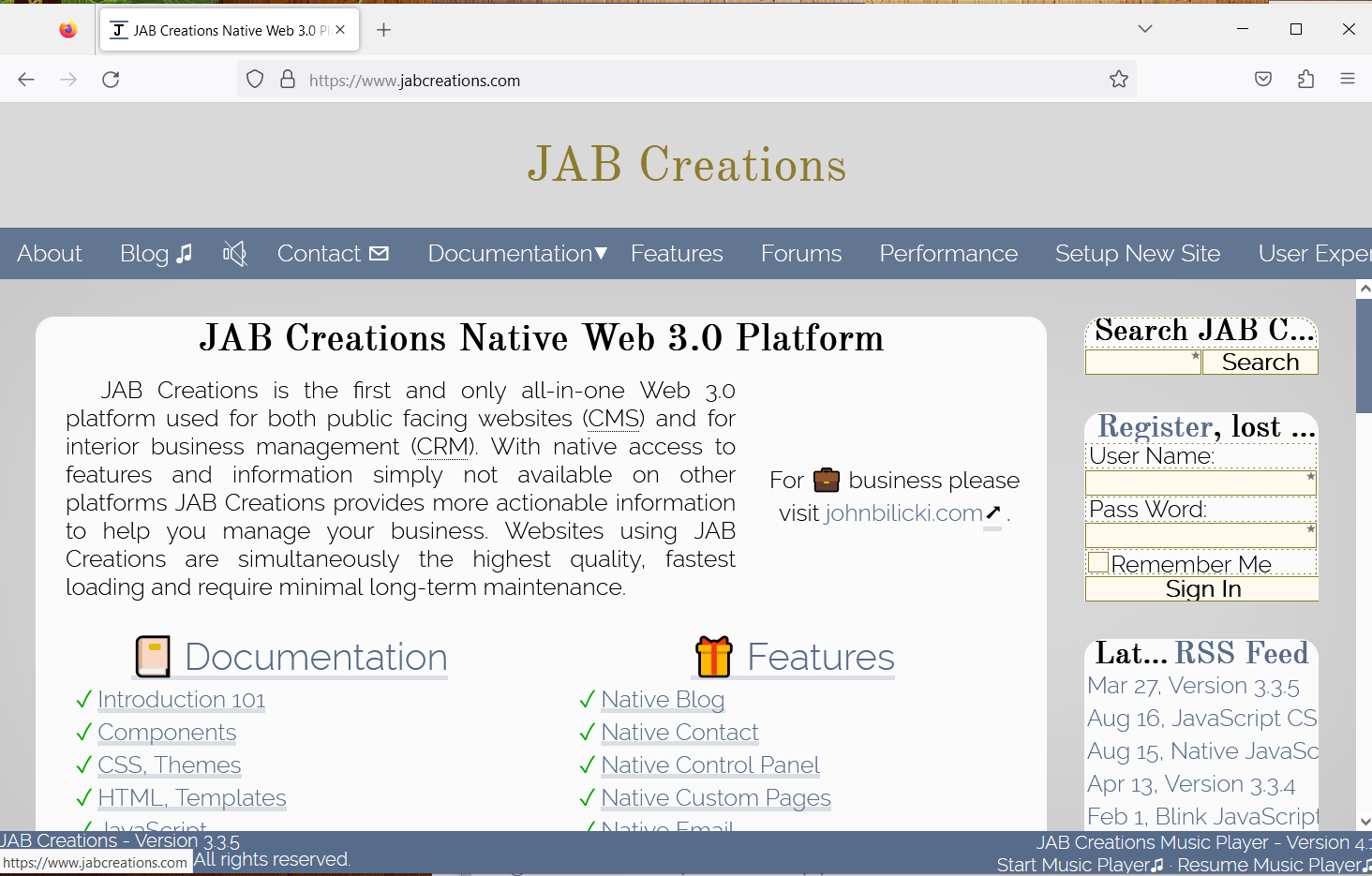
Task: Go to the Features navigation item
Action: pos(677,253)
